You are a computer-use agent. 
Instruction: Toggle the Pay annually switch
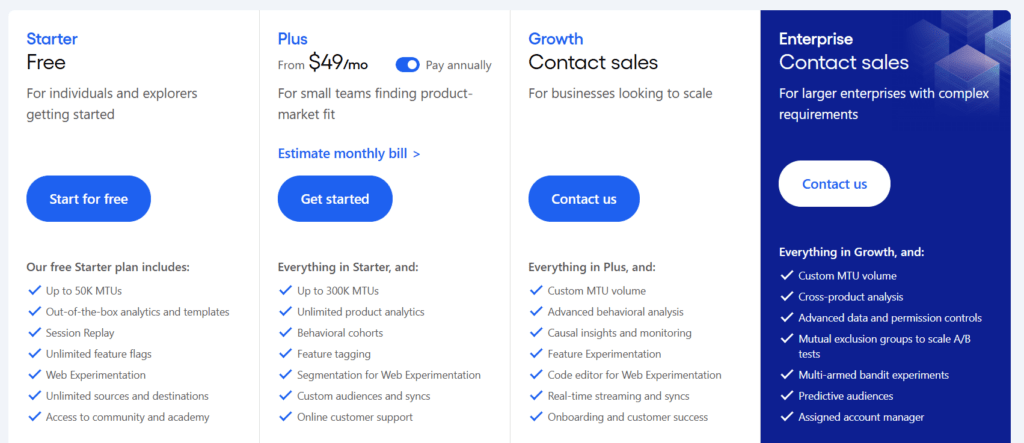pos(408,65)
